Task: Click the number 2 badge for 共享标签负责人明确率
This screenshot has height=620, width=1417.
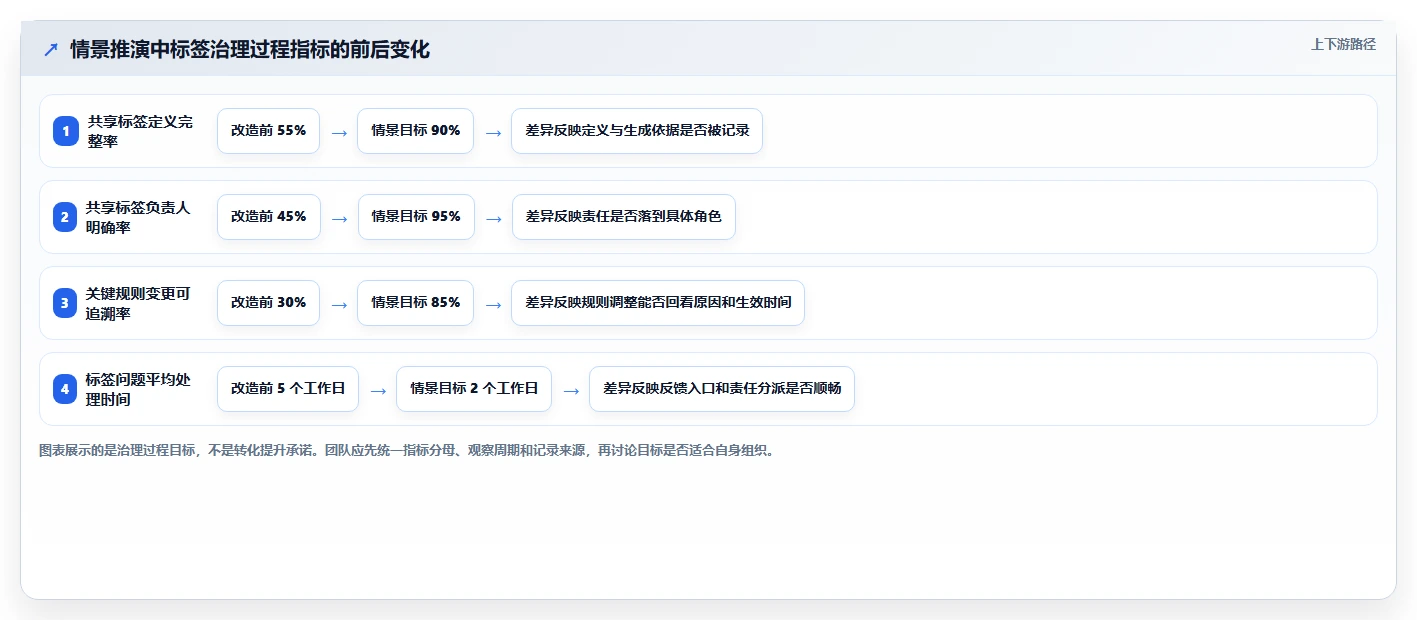Action: (65, 217)
